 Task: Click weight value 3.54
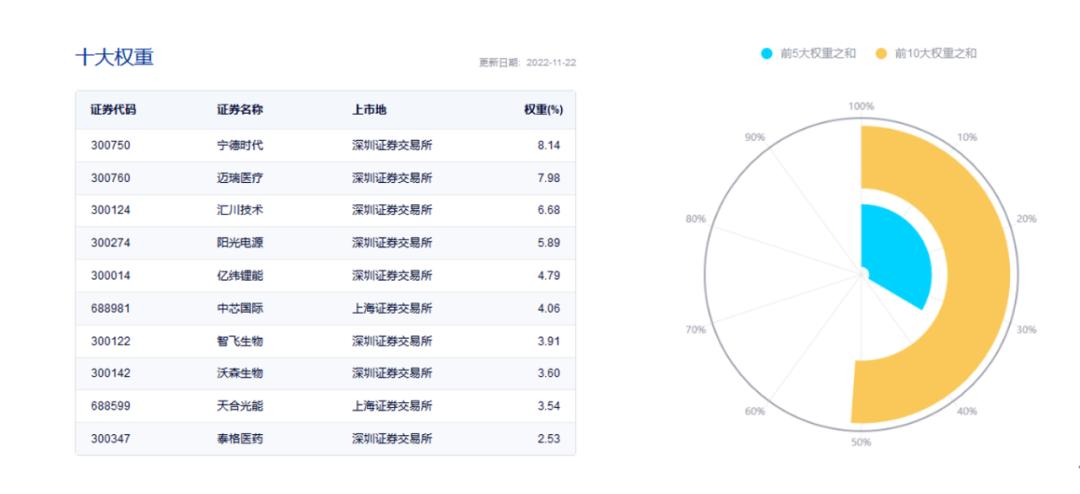[x=549, y=406]
